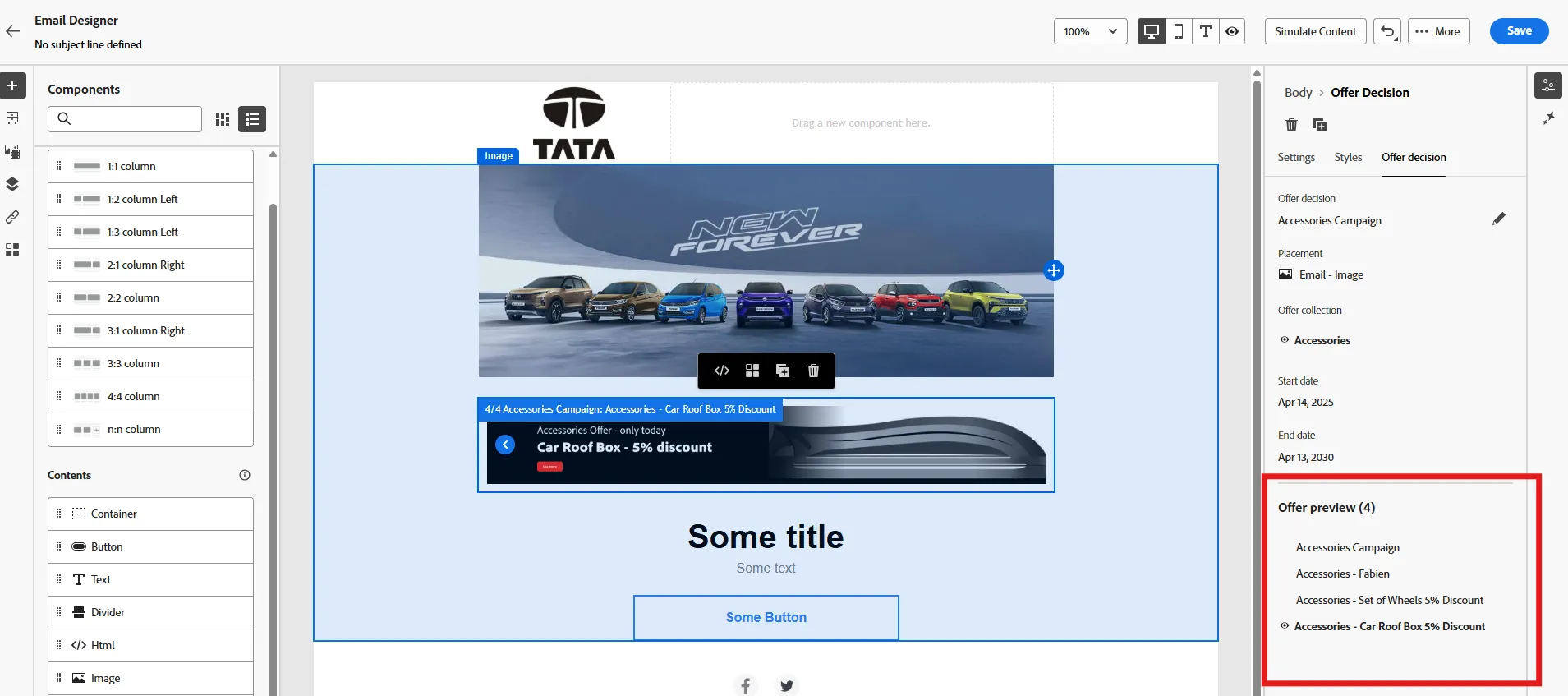Viewport: 1568px width, 696px height.
Task: Switch components to grid view
Action: point(223,119)
